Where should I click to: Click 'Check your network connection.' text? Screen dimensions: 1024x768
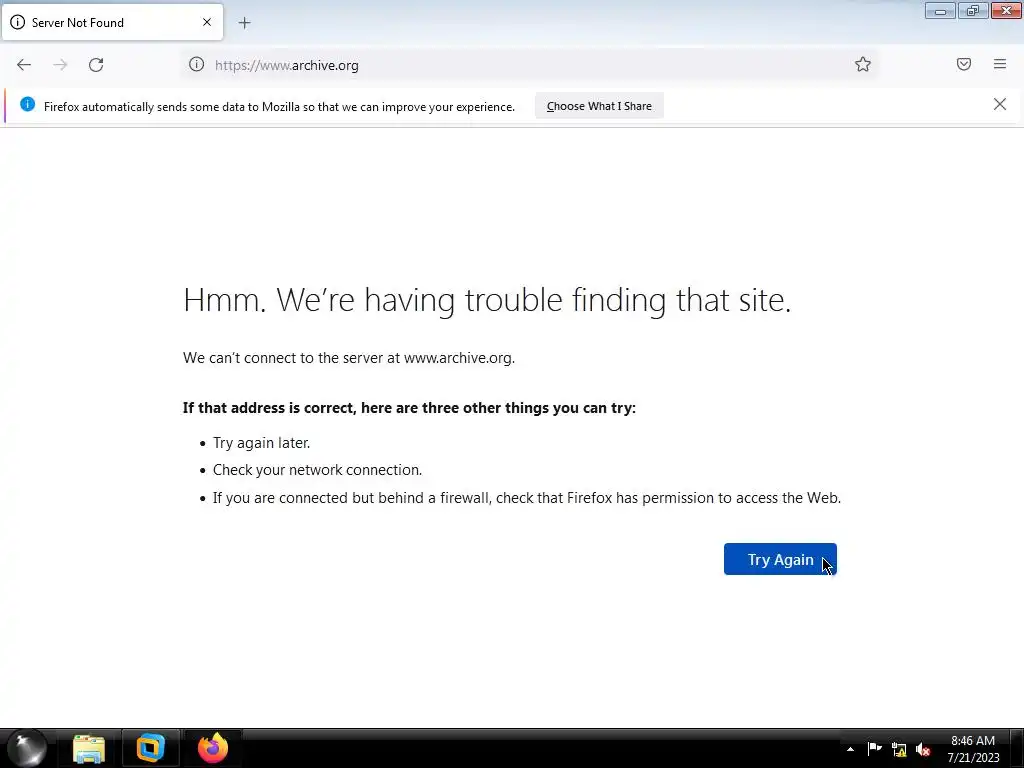click(x=317, y=470)
